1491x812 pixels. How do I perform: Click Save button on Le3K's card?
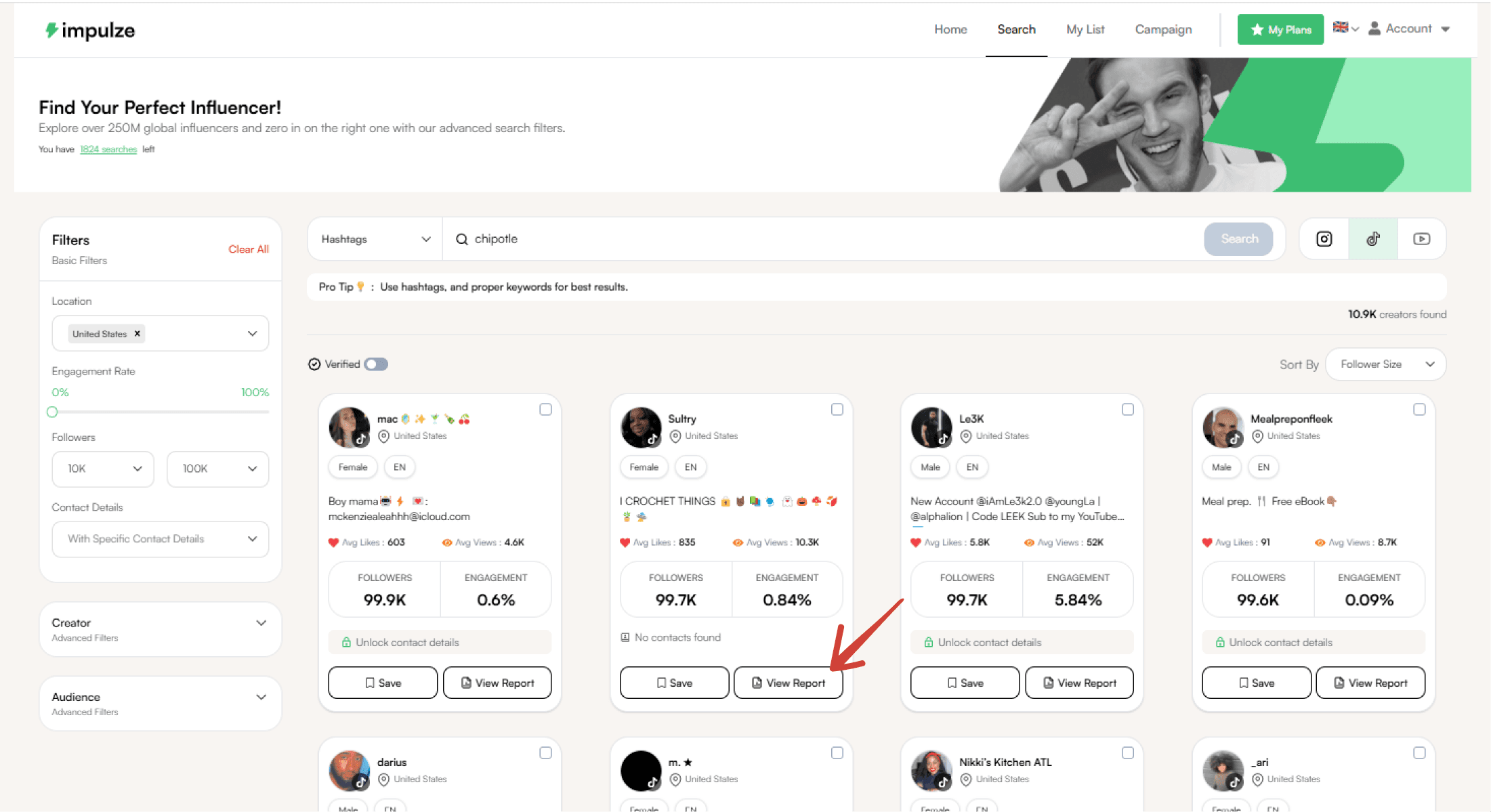[963, 684]
